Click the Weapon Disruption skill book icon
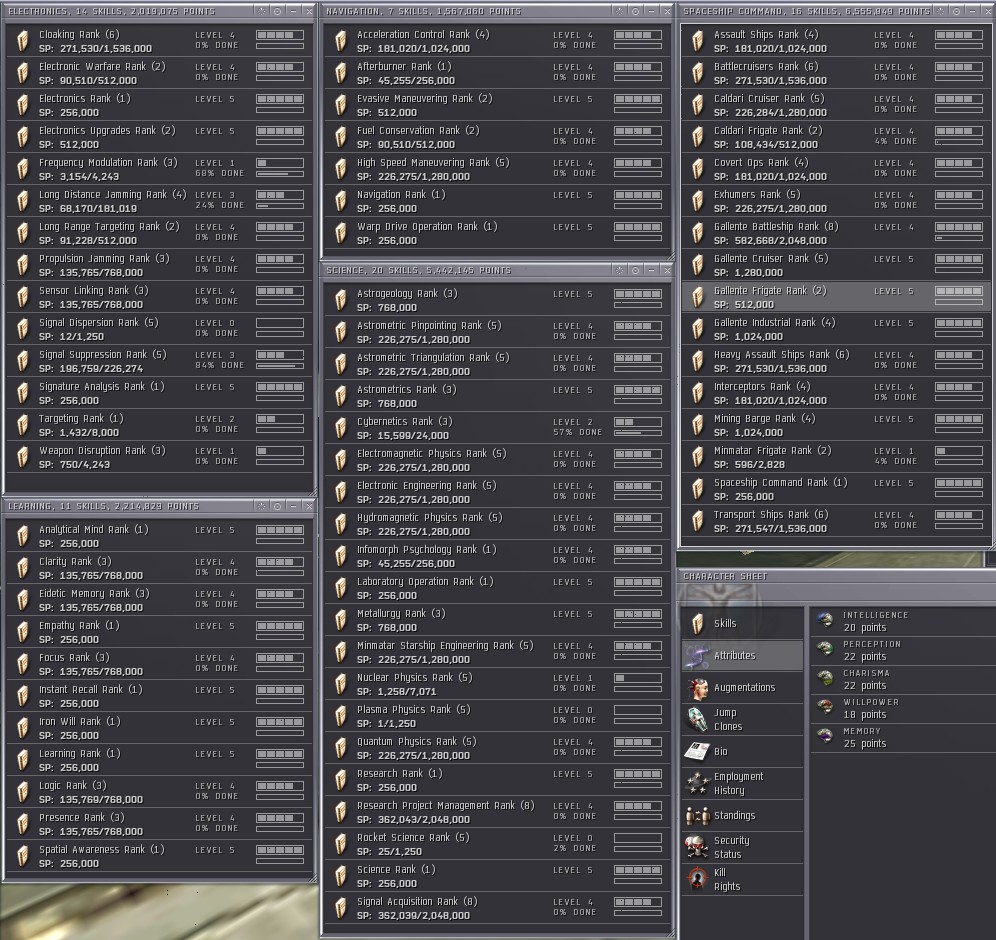 pyautogui.click(x=23, y=457)
